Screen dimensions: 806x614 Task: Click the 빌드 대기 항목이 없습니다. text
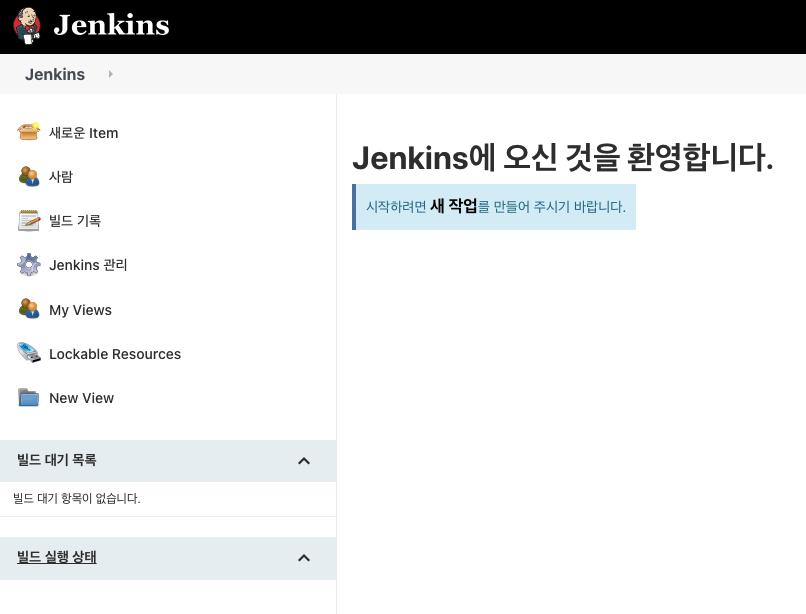77,498
